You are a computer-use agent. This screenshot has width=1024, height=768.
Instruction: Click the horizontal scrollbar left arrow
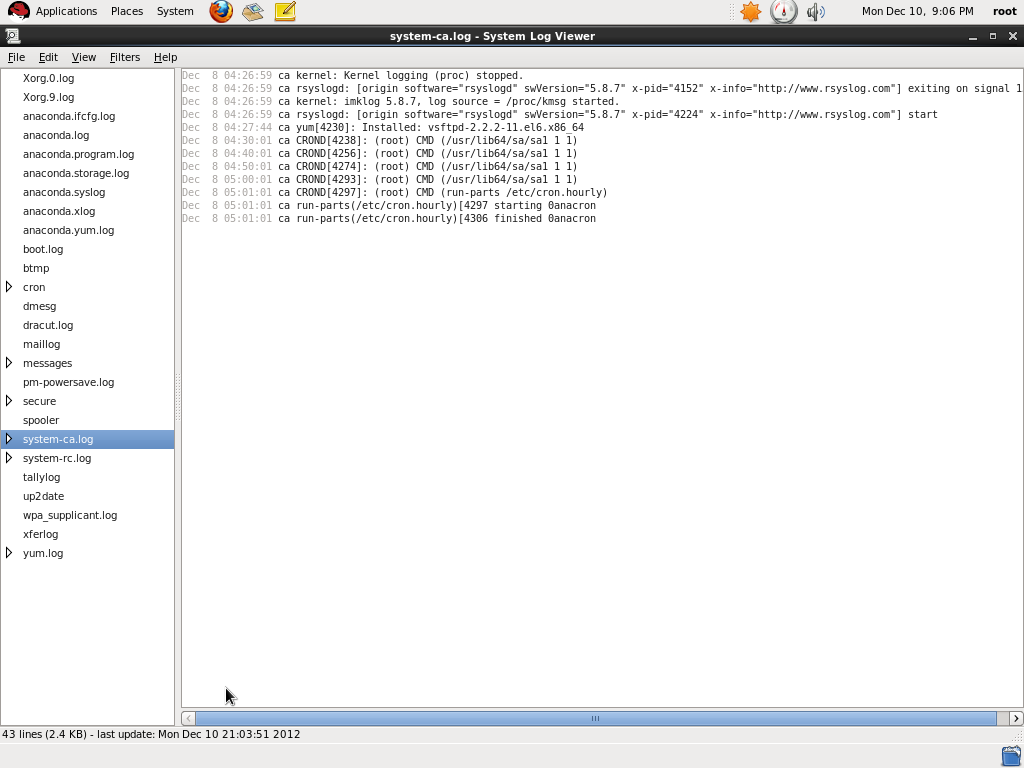tap(188, 718)
